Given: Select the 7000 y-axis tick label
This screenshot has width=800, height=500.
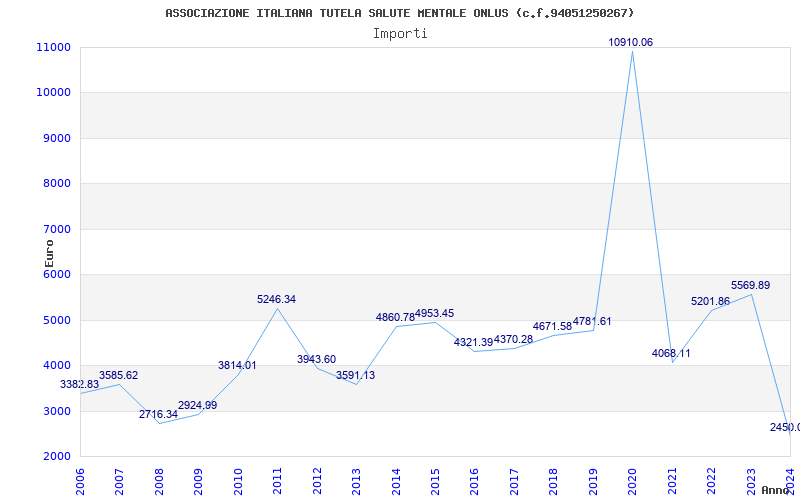Looking at the screenshot, I should pos(56,229).
